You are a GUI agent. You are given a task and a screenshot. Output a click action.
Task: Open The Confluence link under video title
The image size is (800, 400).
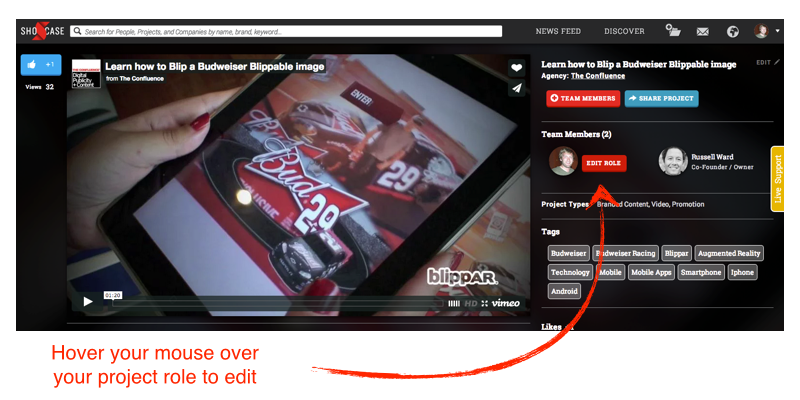point(142,79)
